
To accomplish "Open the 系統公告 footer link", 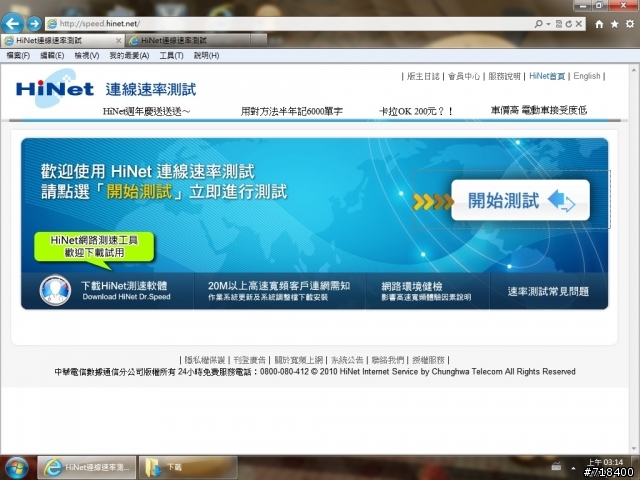I will pyautogui.click(x=347, y=360).
